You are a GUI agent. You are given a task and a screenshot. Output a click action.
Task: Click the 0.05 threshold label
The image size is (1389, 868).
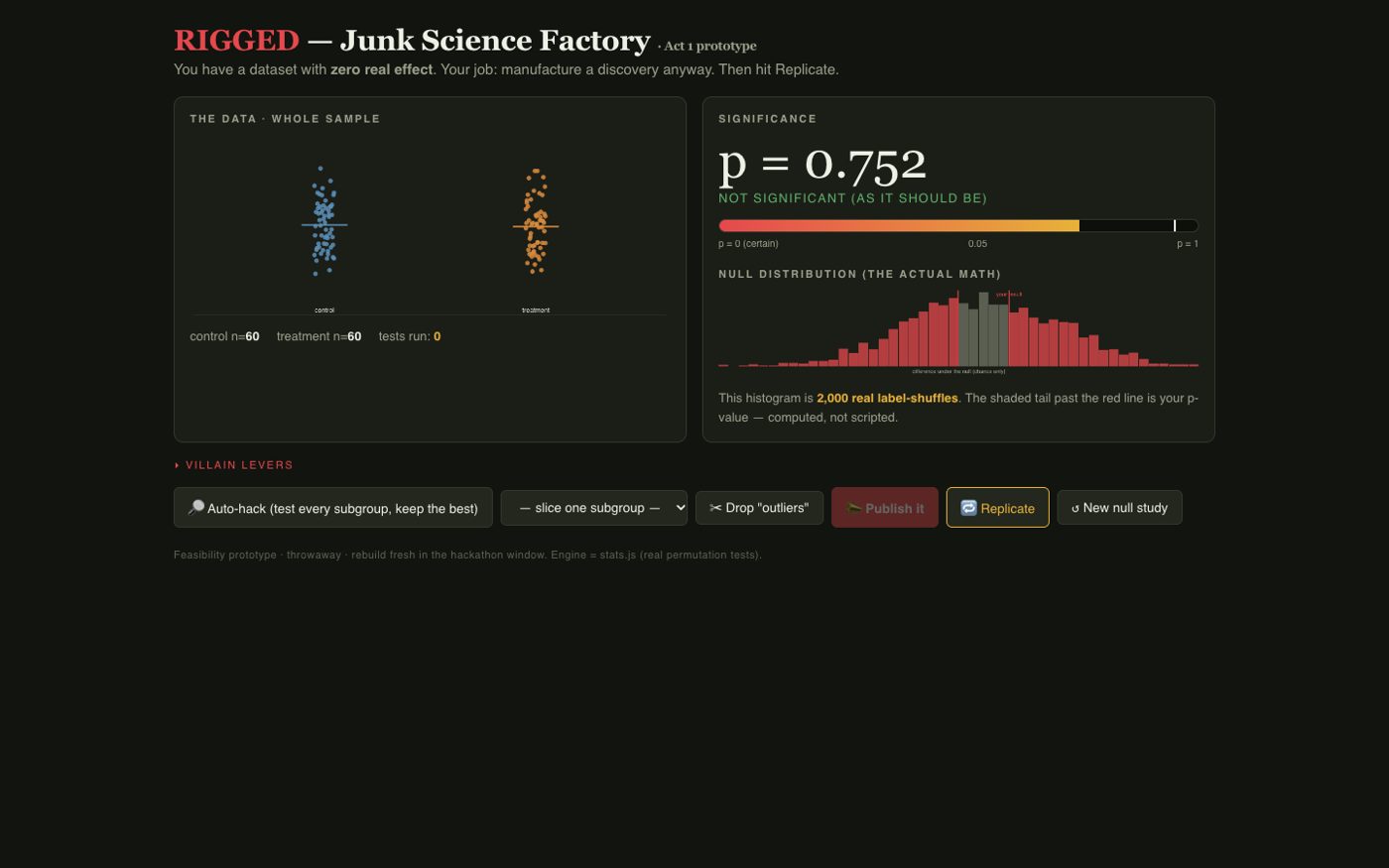coord(977,243)
